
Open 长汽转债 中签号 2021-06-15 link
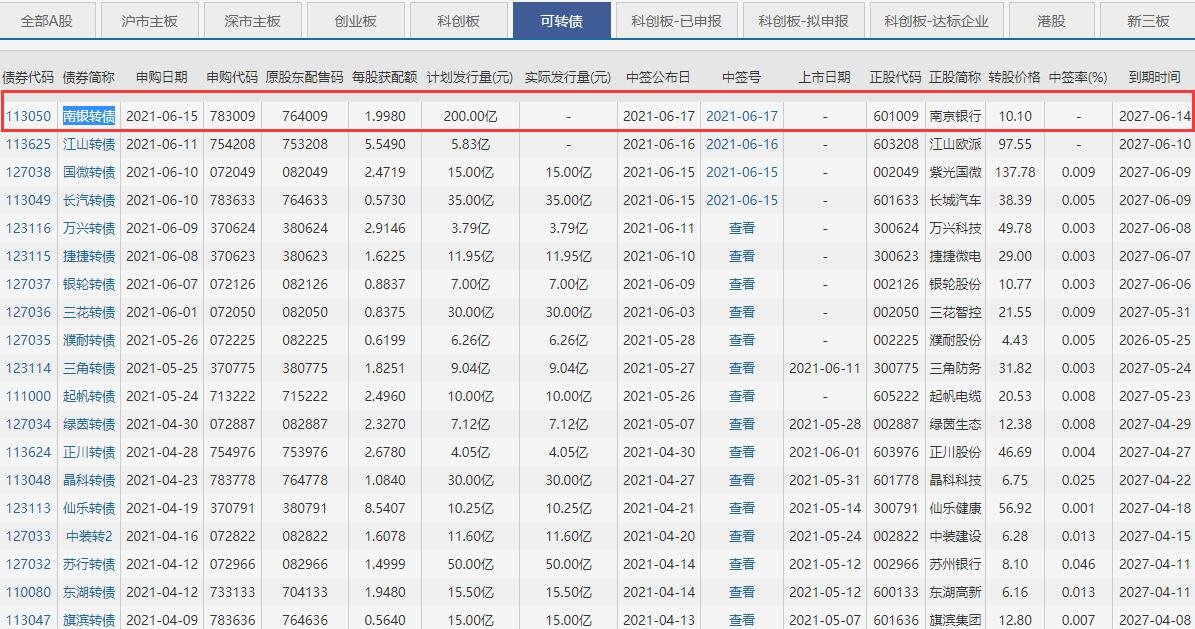[742, 201]
